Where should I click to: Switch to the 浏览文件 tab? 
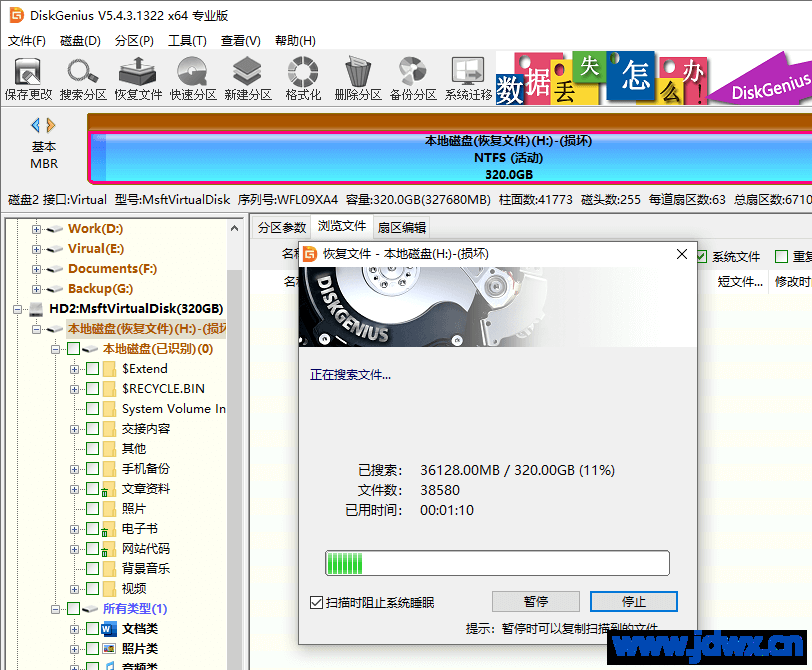[342, 226]
